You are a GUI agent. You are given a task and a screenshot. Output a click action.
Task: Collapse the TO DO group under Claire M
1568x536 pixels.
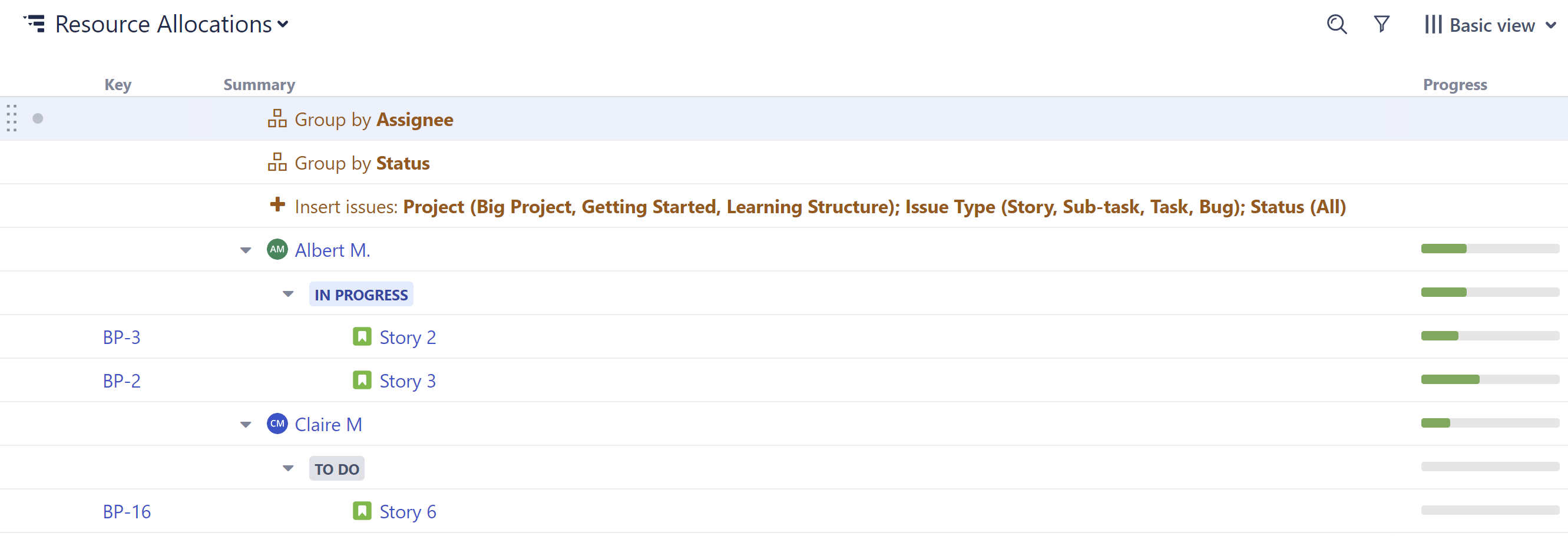[x=287, y=468]
